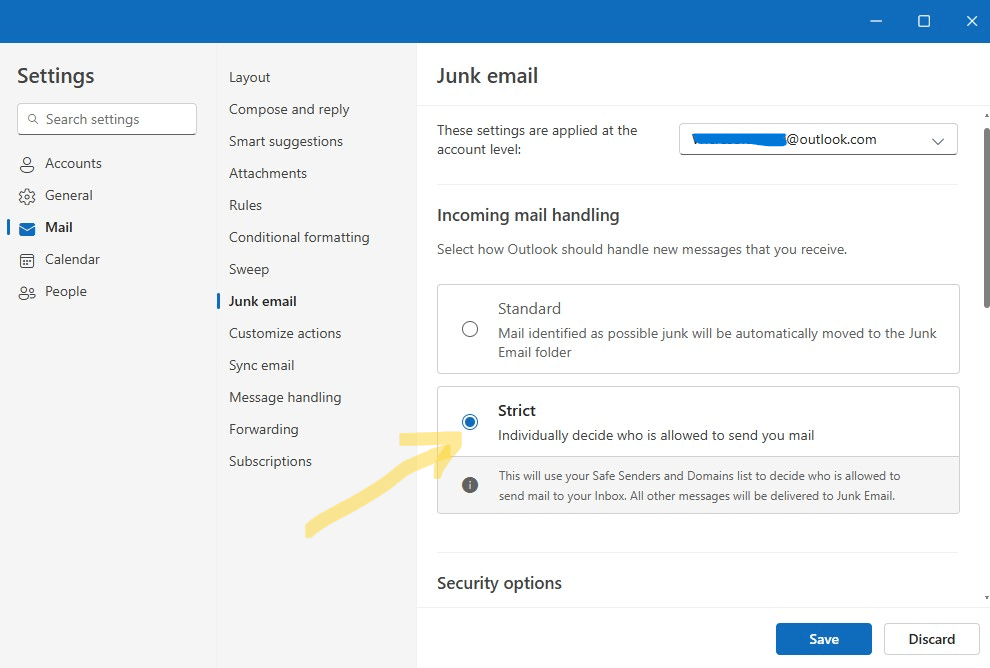Select Junk email settings item
The height and width of the screenshot is (668, 990).
[263, 301]
